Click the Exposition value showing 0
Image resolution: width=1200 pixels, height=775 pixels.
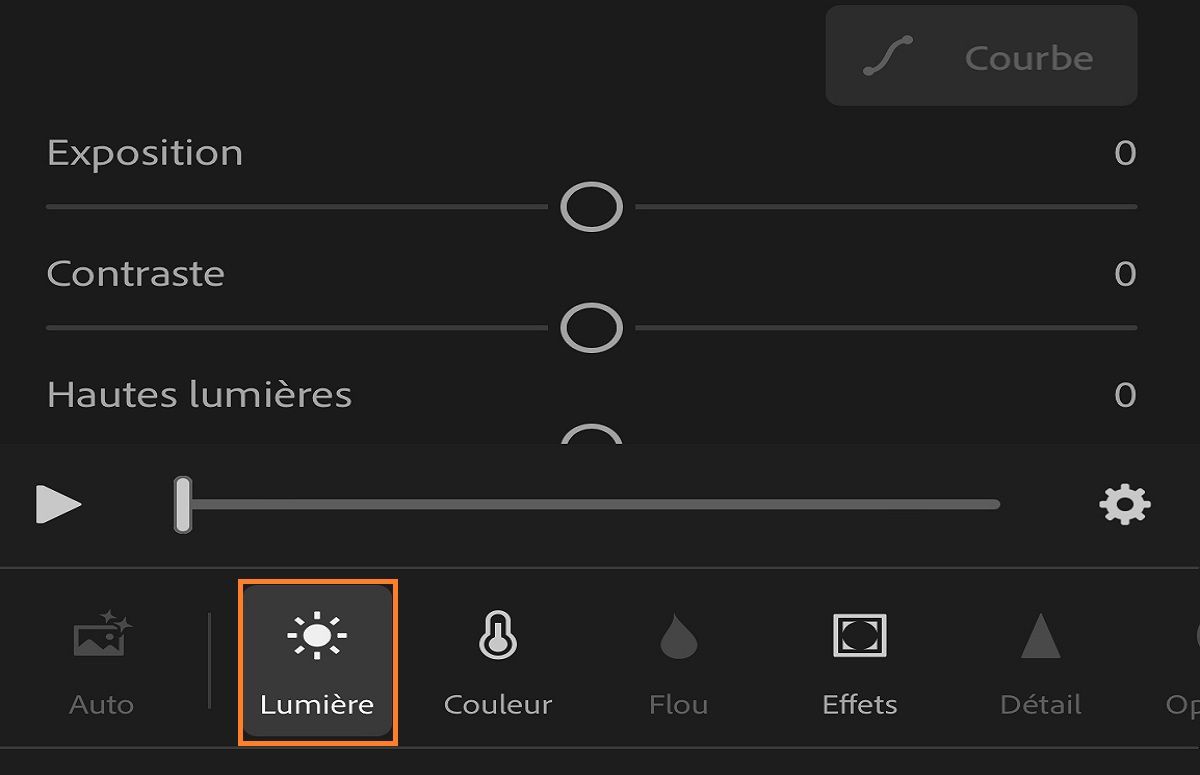pos(1126,152)
